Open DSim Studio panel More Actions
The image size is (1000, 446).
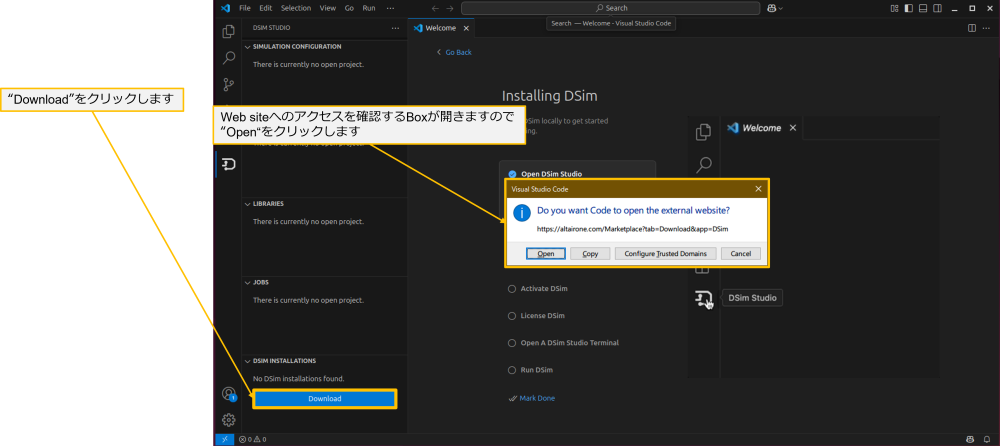(395, 28)
